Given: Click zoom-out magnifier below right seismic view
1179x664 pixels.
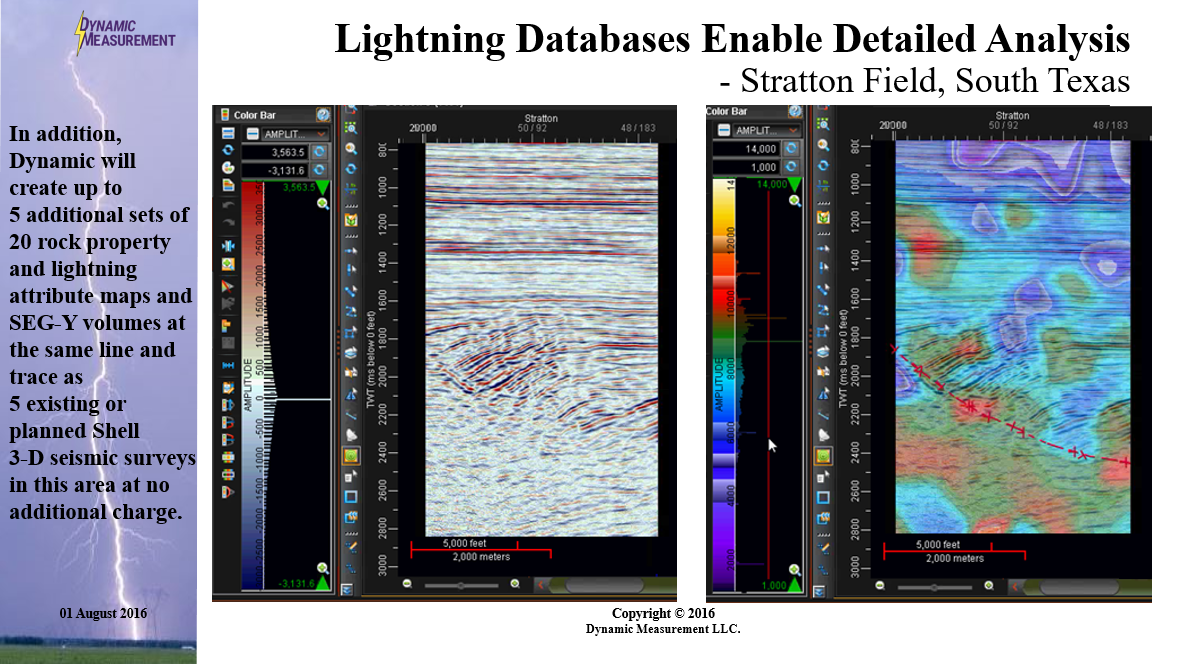Looking at the screenshot, I should coord(880,585).
